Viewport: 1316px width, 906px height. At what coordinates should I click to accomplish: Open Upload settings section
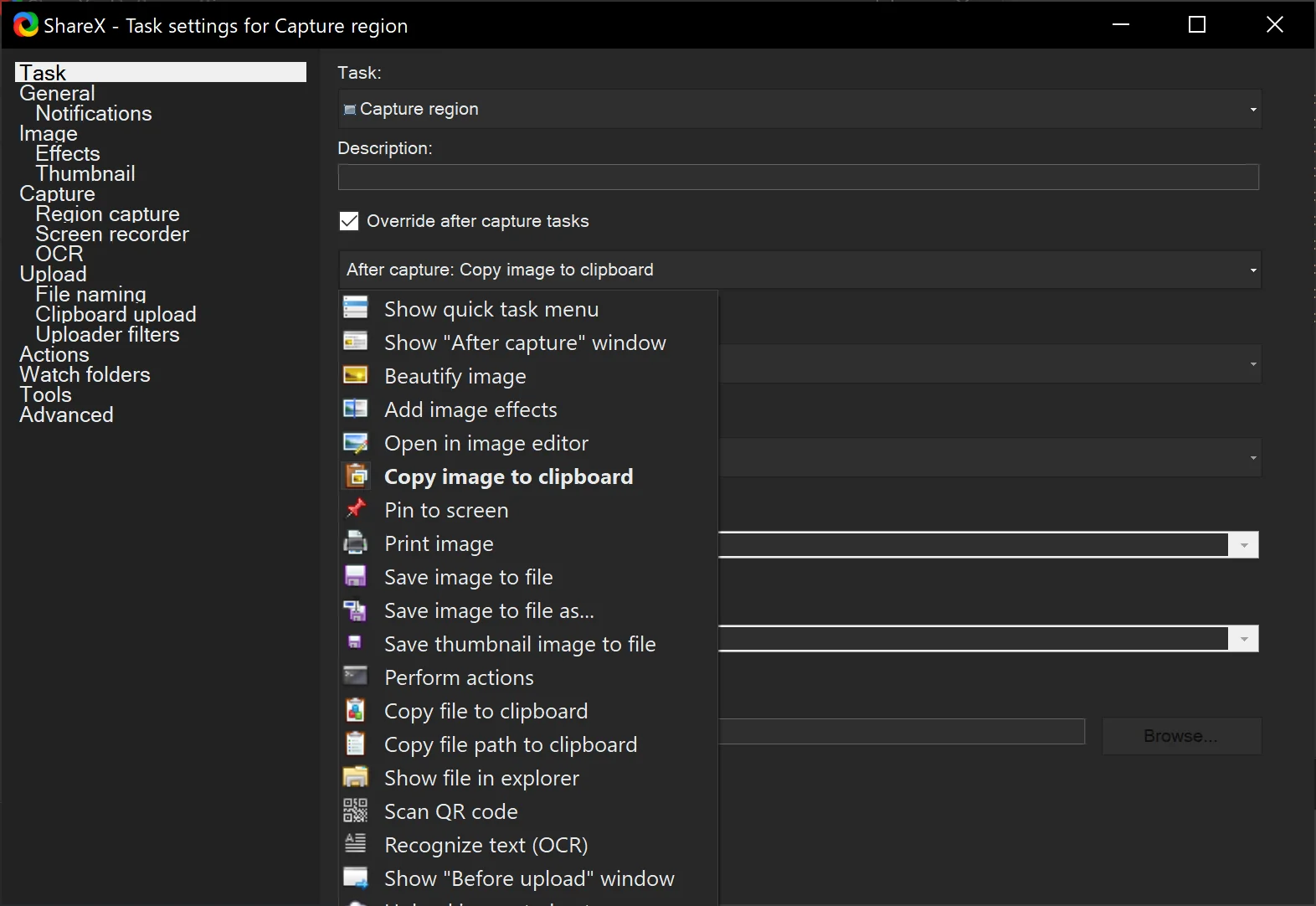(x=53, y=274)
